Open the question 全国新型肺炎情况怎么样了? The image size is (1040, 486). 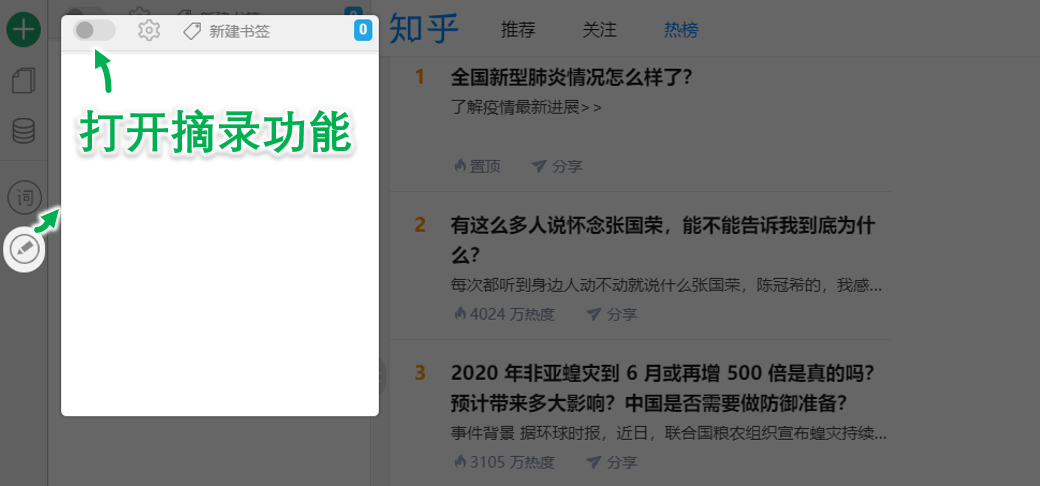click(572, 77)
